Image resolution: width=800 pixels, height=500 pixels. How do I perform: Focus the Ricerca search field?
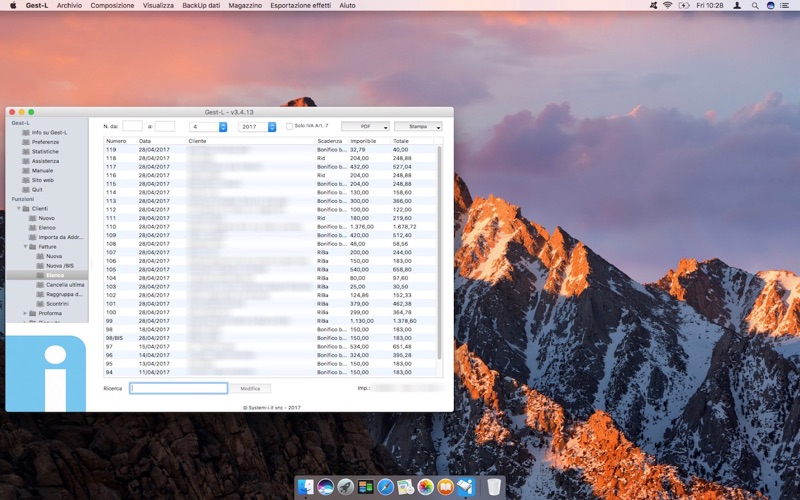tap(179, 388)
